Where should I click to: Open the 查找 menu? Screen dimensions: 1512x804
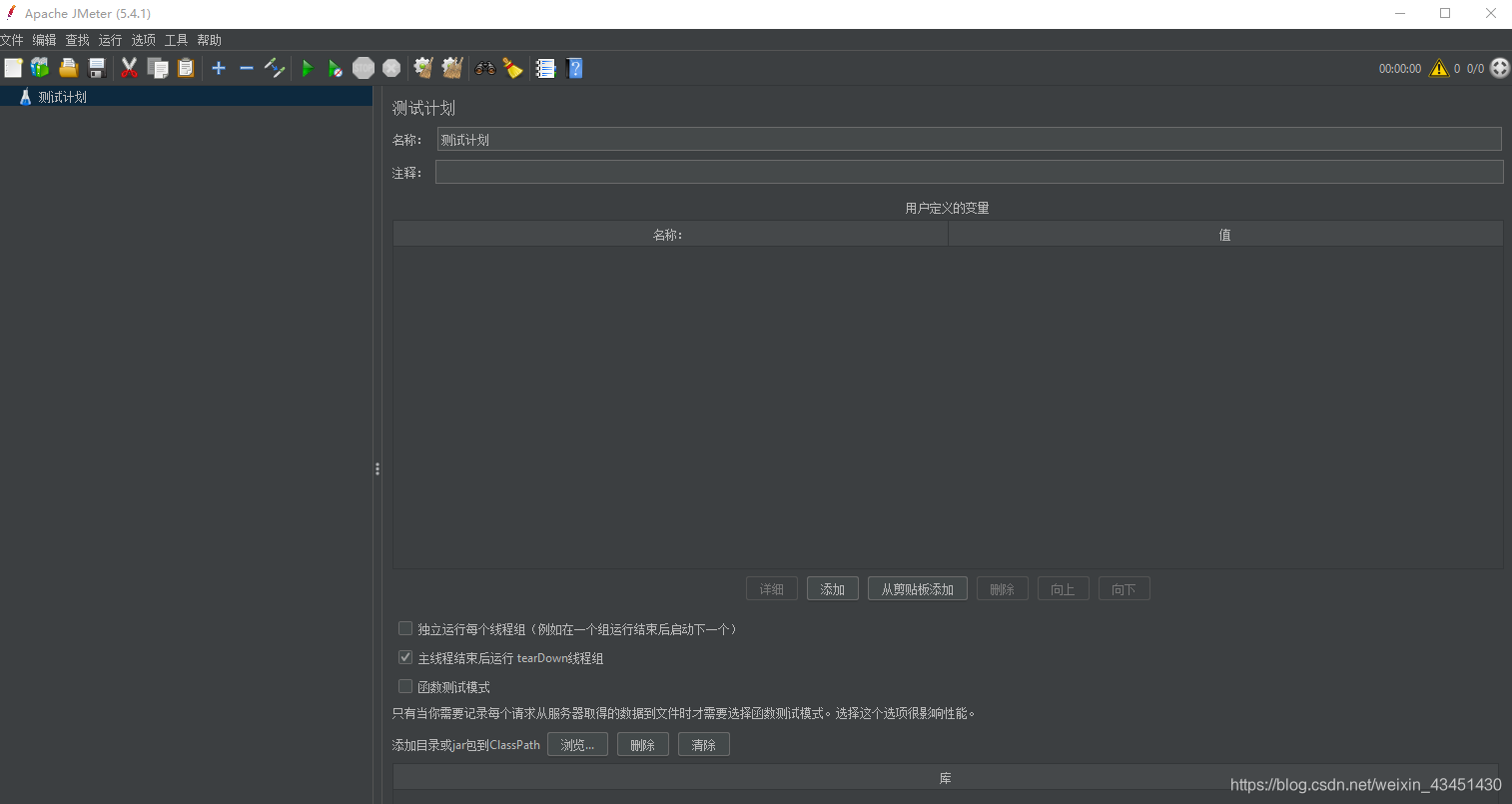coord(77,40)
